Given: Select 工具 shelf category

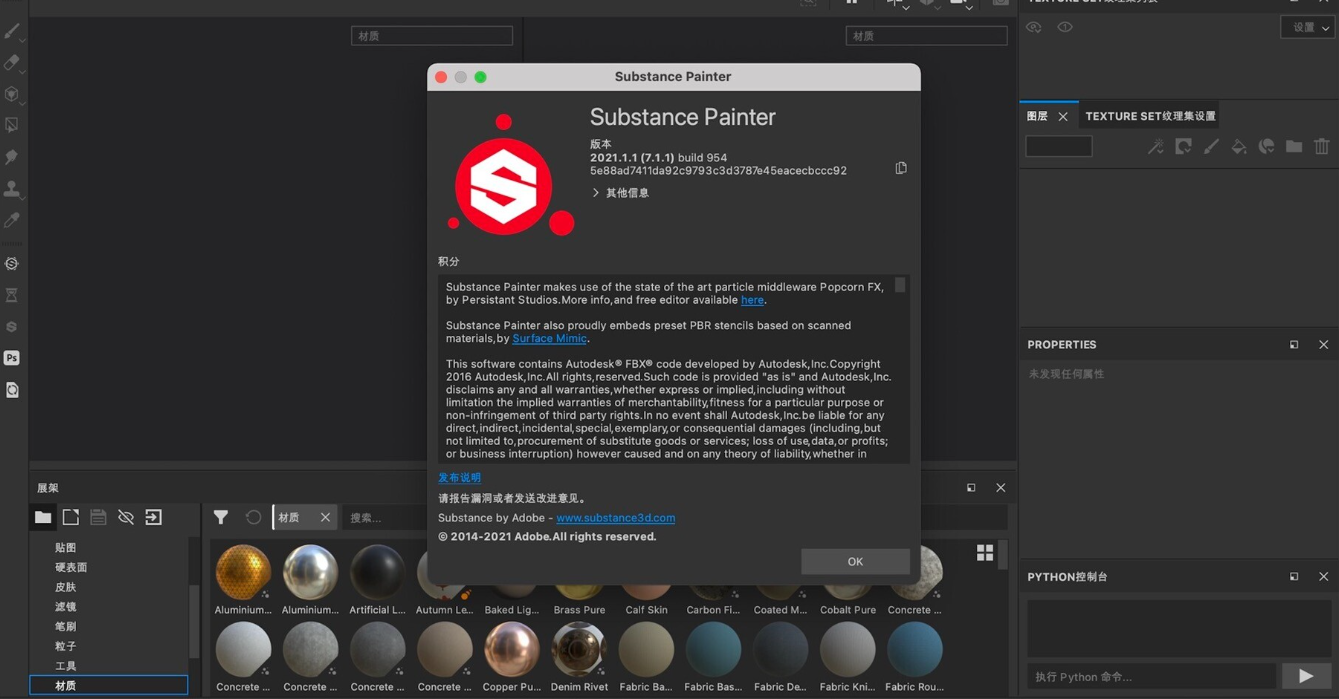Looking at the screenshot, I should pos(66,666).
